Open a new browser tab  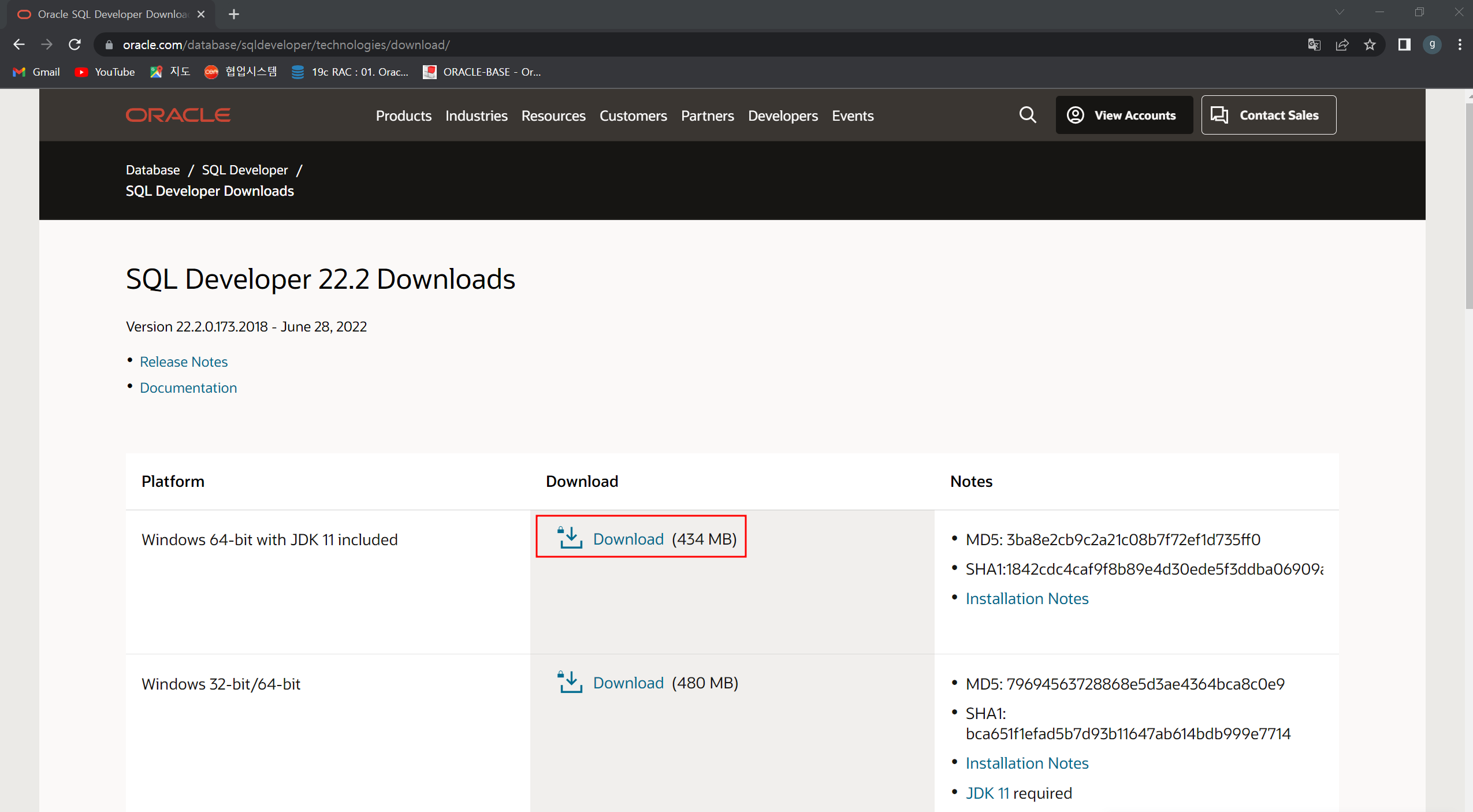click(233, 14)
